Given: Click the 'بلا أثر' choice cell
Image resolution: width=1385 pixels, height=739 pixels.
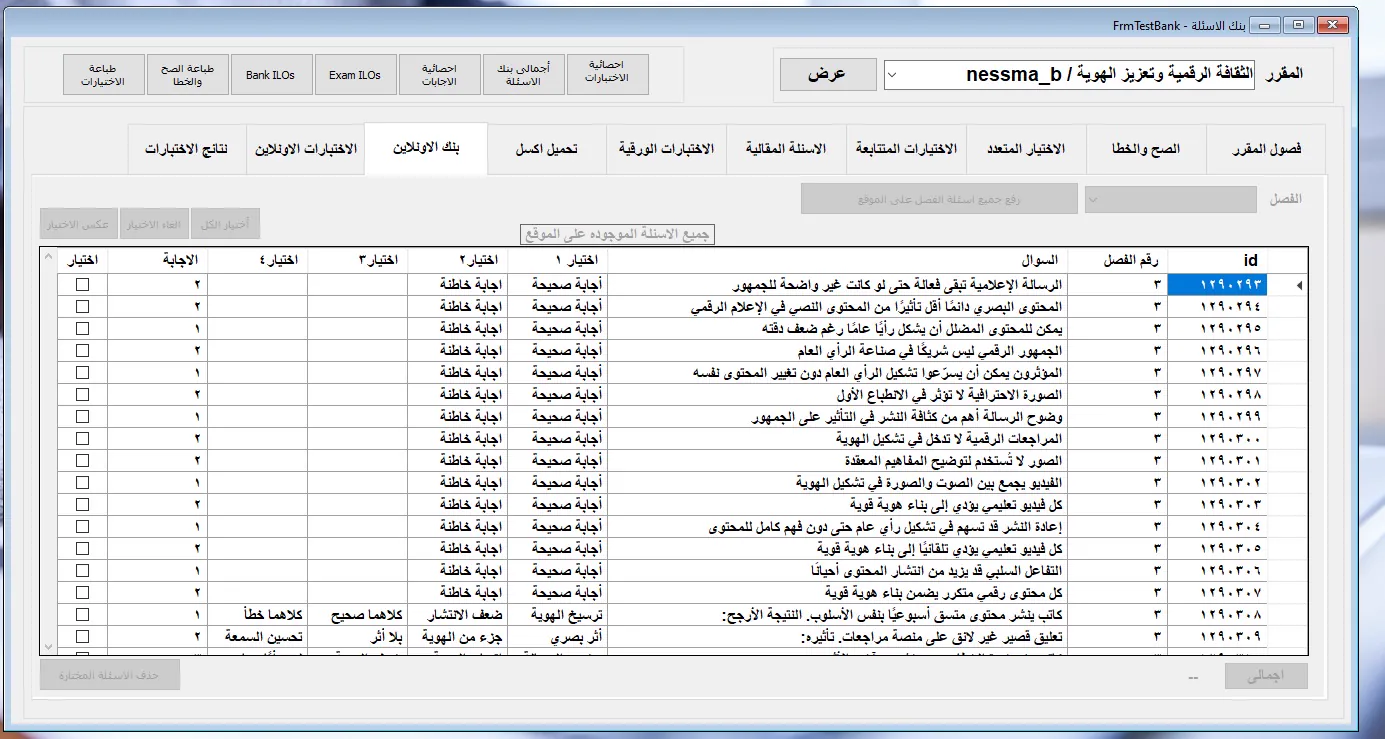Looking at the screenshot, I should 357,636.
